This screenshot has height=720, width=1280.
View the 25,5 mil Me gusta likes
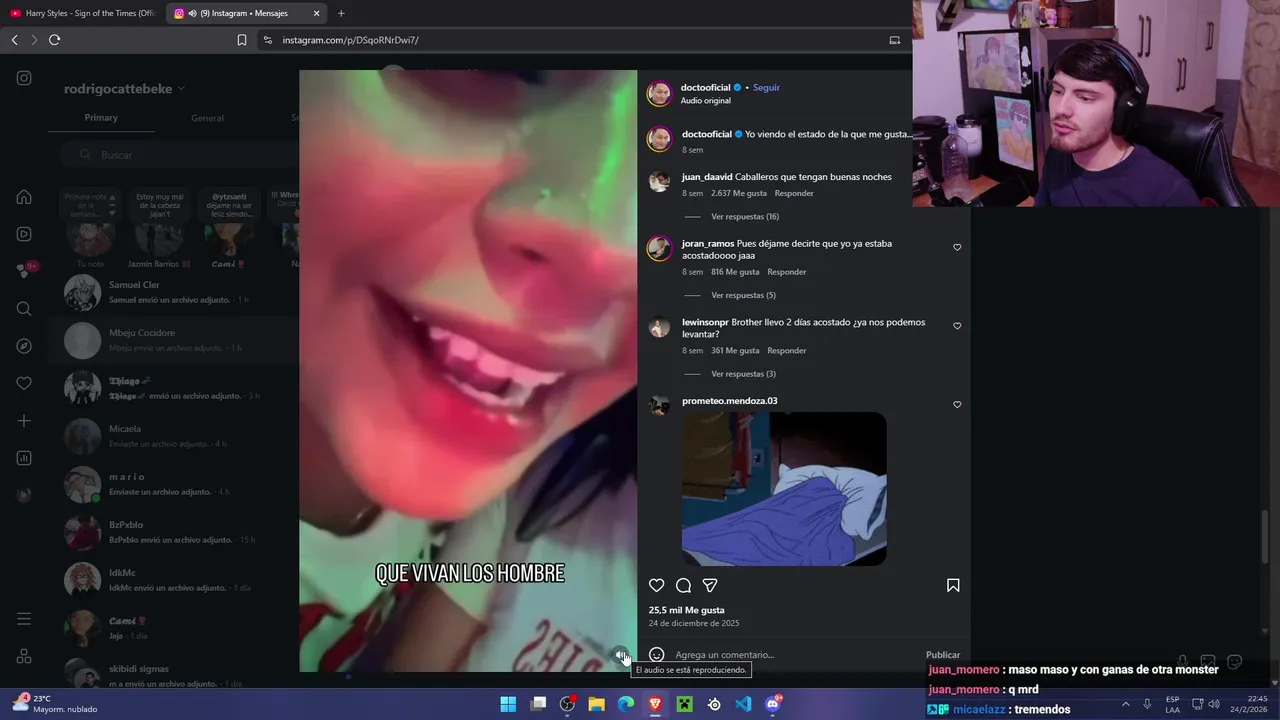686,610
